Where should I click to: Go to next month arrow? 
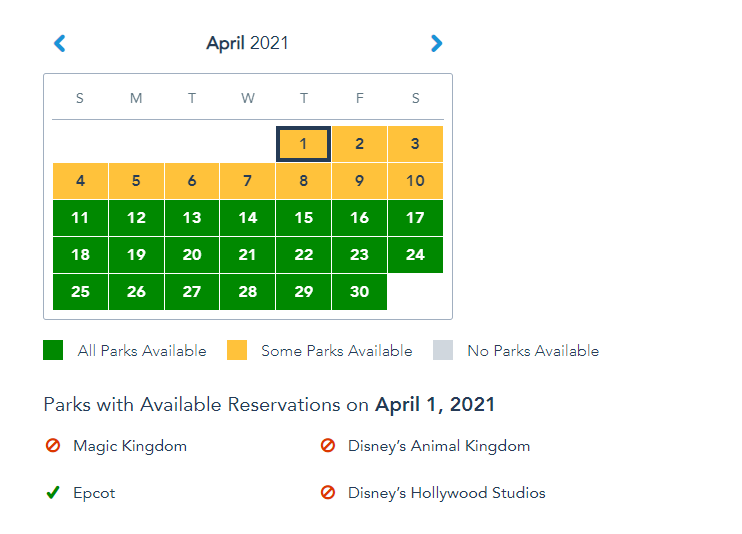436,43
